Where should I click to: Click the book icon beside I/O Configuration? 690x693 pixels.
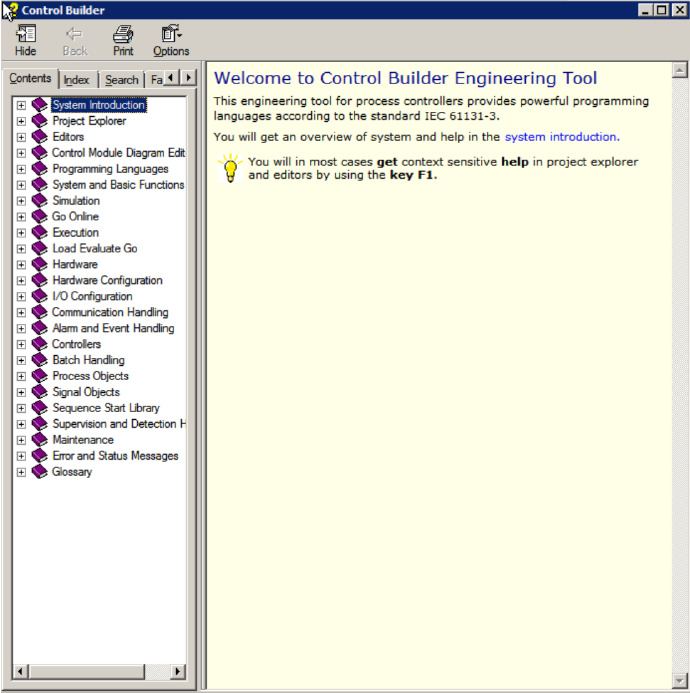tap(40, 296)
